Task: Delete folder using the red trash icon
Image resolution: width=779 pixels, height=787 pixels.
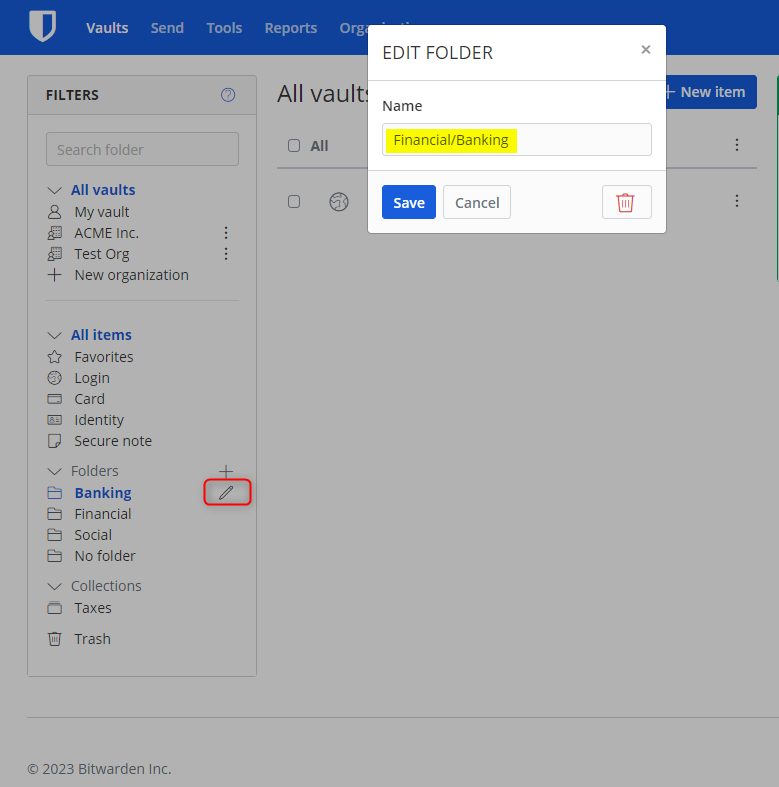Action: pyautogui.click(x=626, y=202)
